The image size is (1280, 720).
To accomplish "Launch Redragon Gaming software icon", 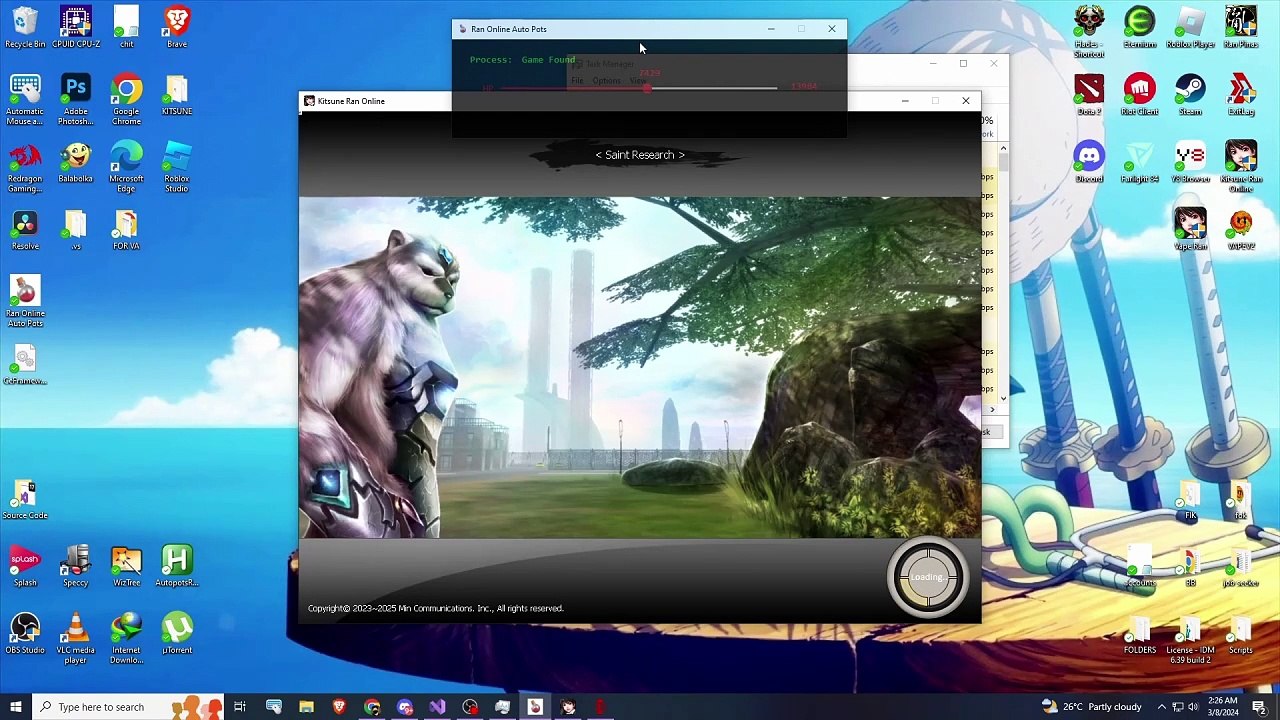I will point(25,168).
